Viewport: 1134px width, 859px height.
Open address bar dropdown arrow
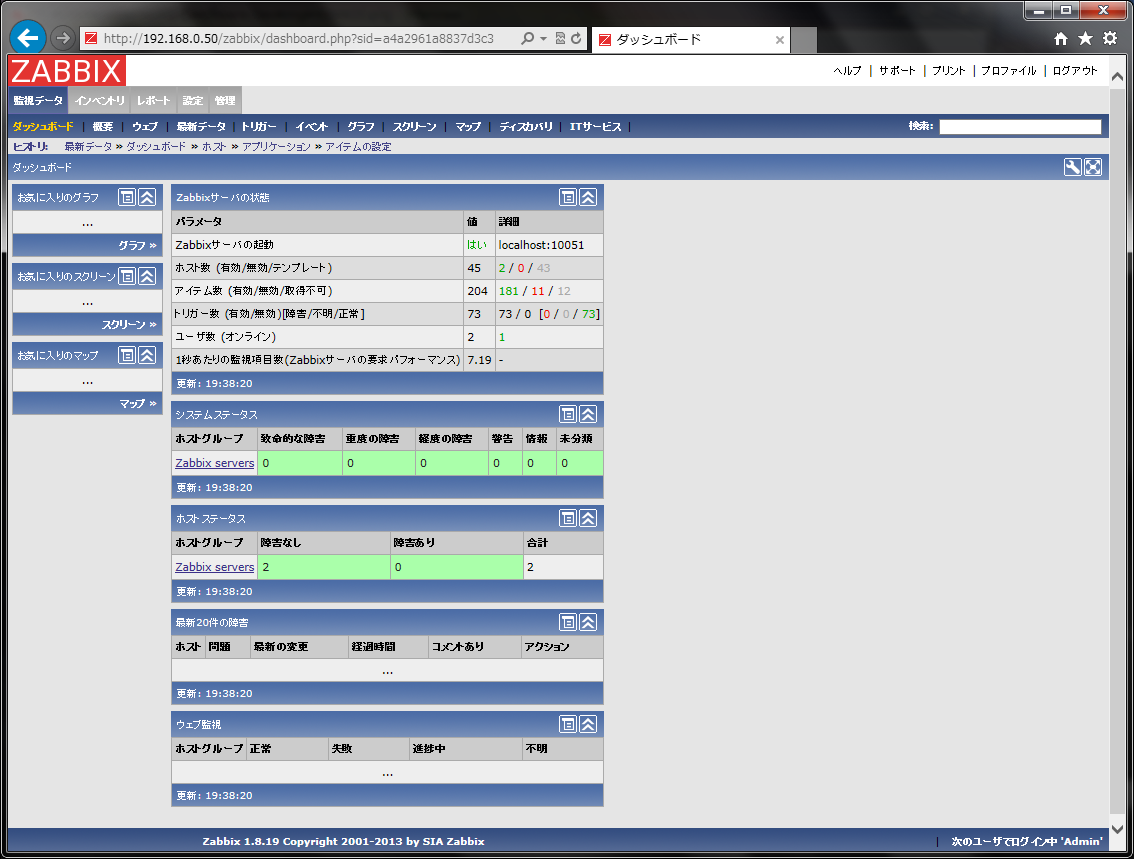543,38
